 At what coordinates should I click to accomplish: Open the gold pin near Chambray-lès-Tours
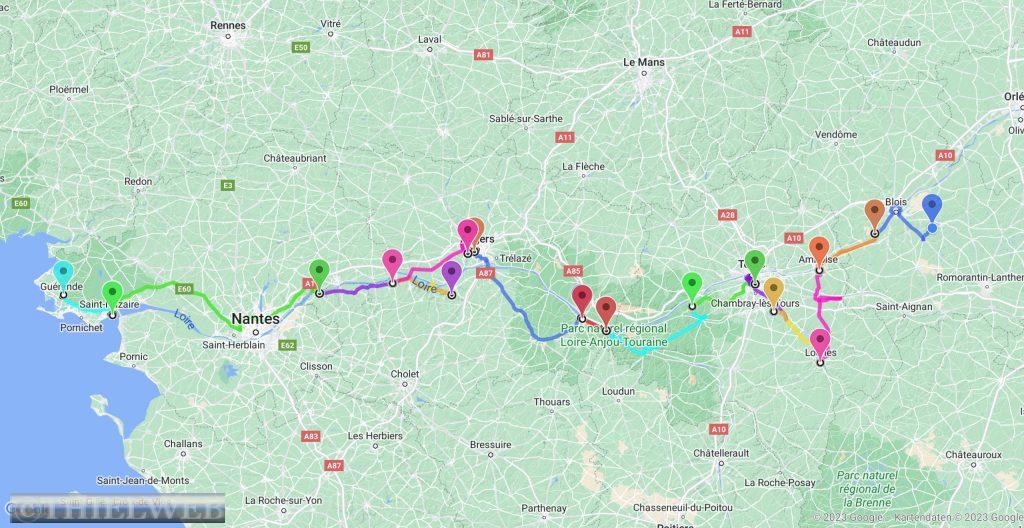tap(773, 291)
